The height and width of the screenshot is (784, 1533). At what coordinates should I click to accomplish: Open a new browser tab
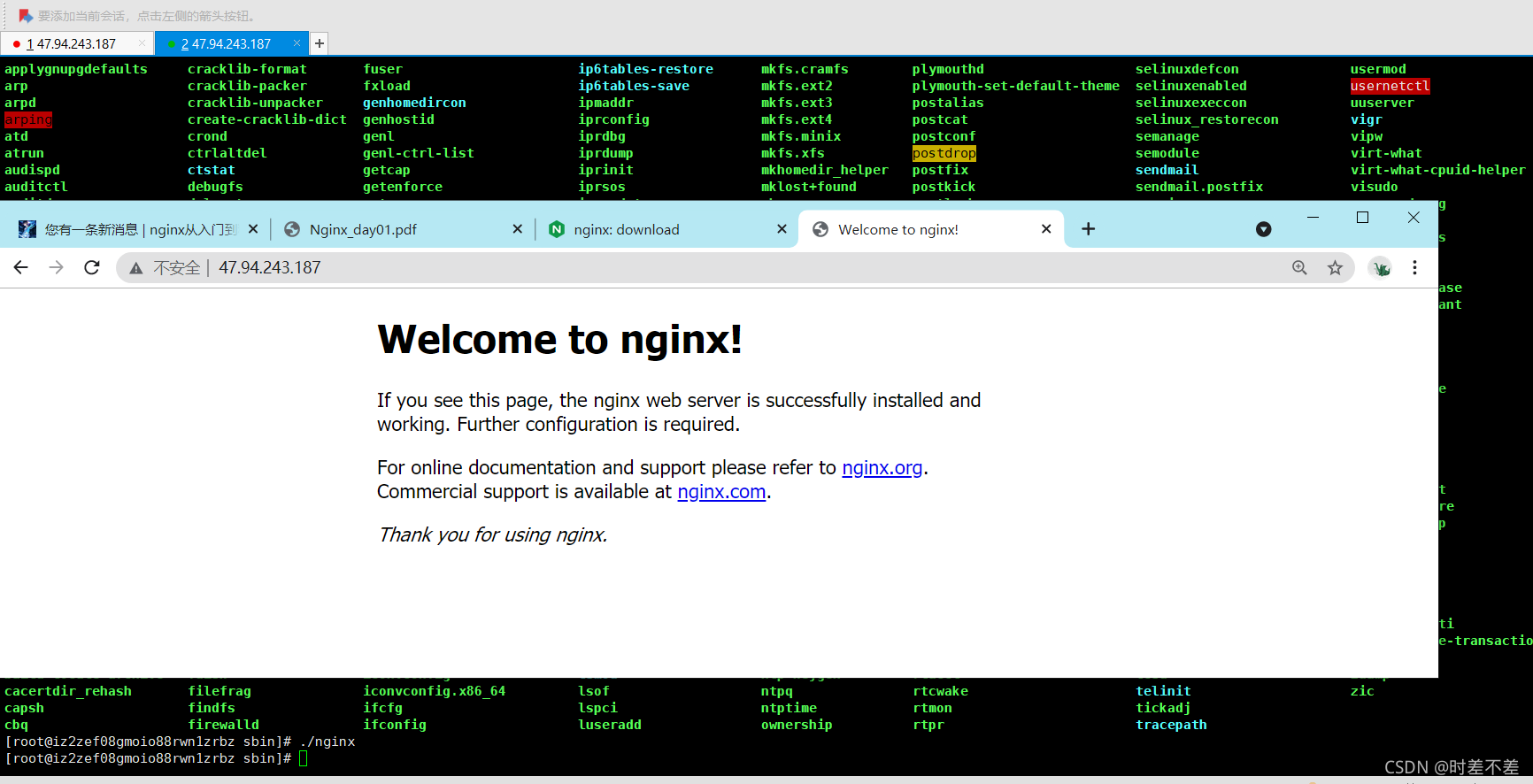[1089, 229]
